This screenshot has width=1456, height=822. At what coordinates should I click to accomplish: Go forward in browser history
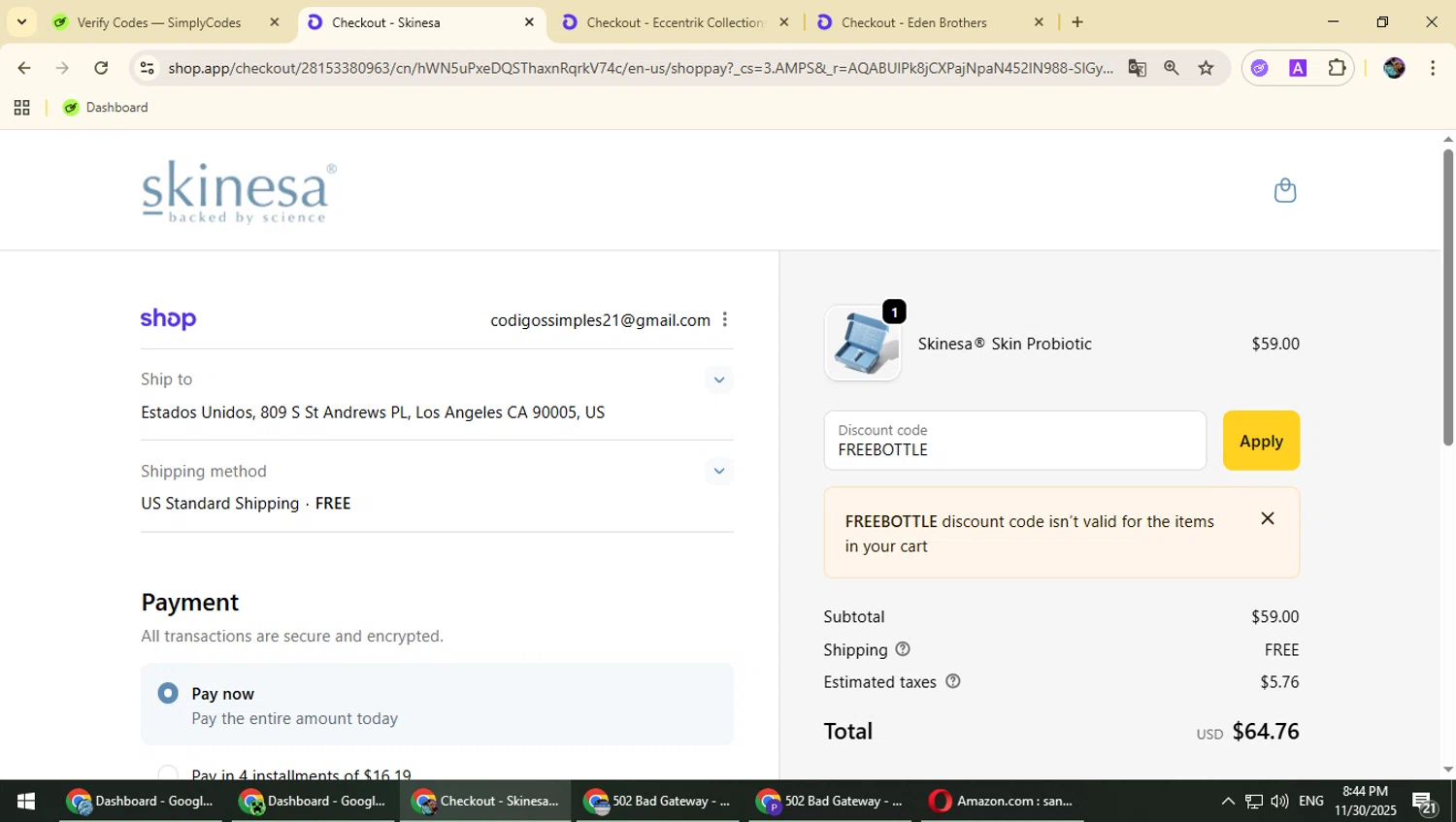[x=62, y=68]
